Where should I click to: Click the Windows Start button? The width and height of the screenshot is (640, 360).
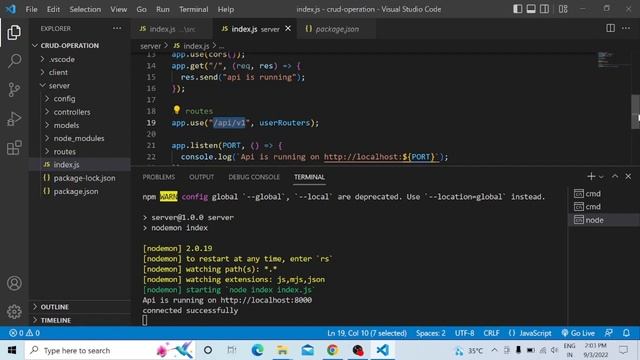point(12,350)
